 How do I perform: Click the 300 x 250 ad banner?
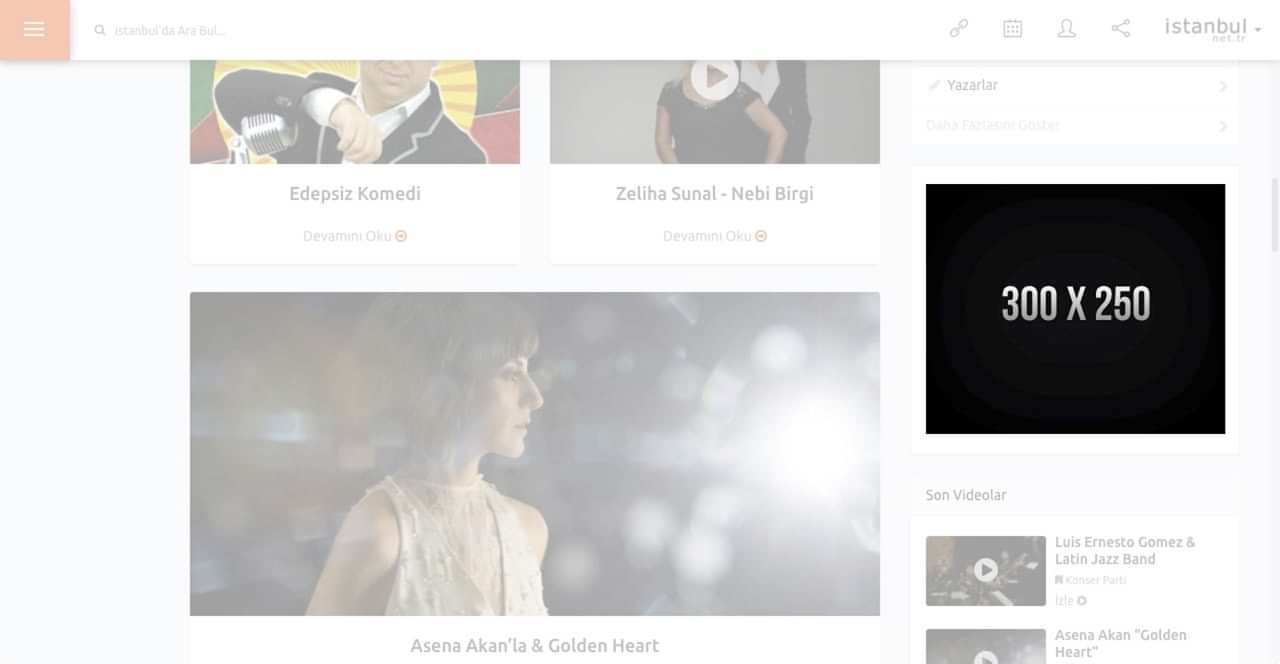1075,309
